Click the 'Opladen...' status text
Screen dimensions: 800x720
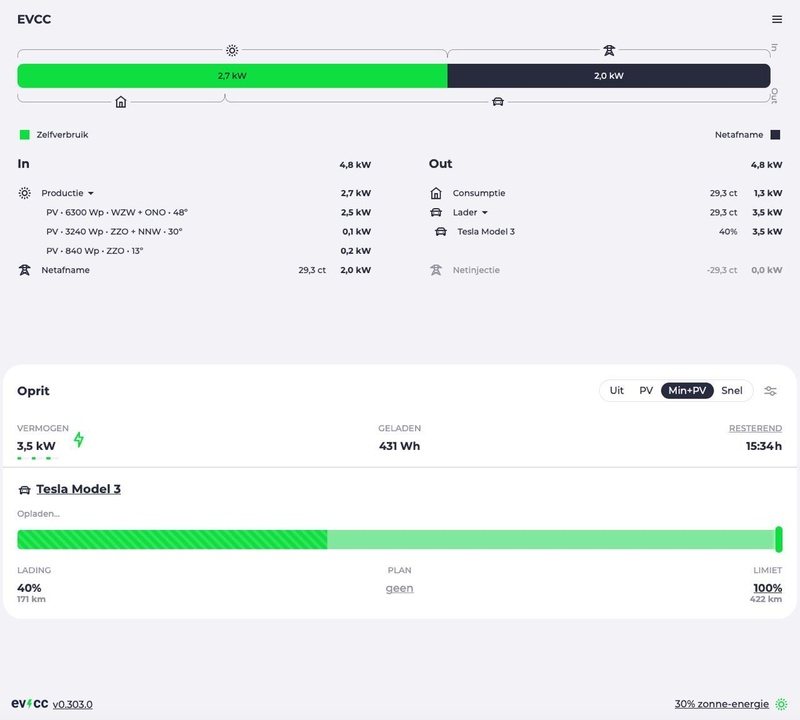click(x=38, y=514)
